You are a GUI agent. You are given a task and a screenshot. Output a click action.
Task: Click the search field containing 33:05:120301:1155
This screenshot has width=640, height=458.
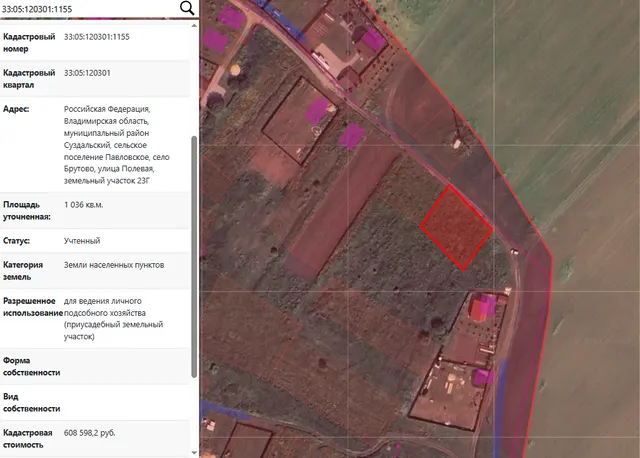[89, 9]
